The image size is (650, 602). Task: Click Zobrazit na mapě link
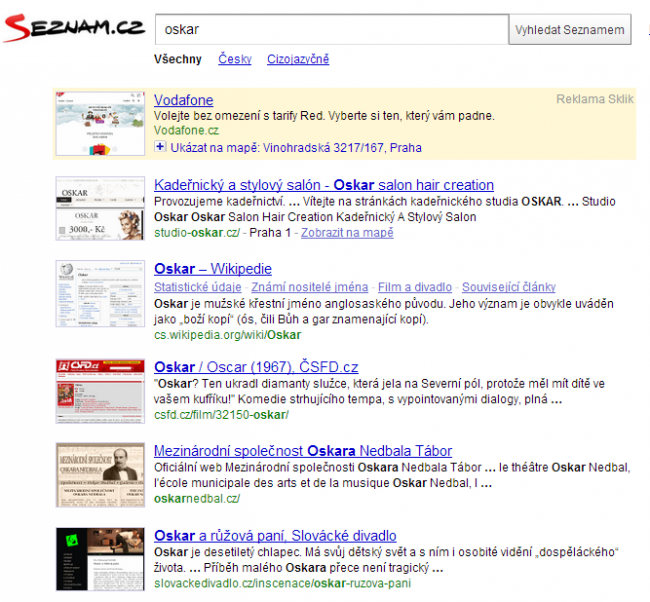coord(347,233)
